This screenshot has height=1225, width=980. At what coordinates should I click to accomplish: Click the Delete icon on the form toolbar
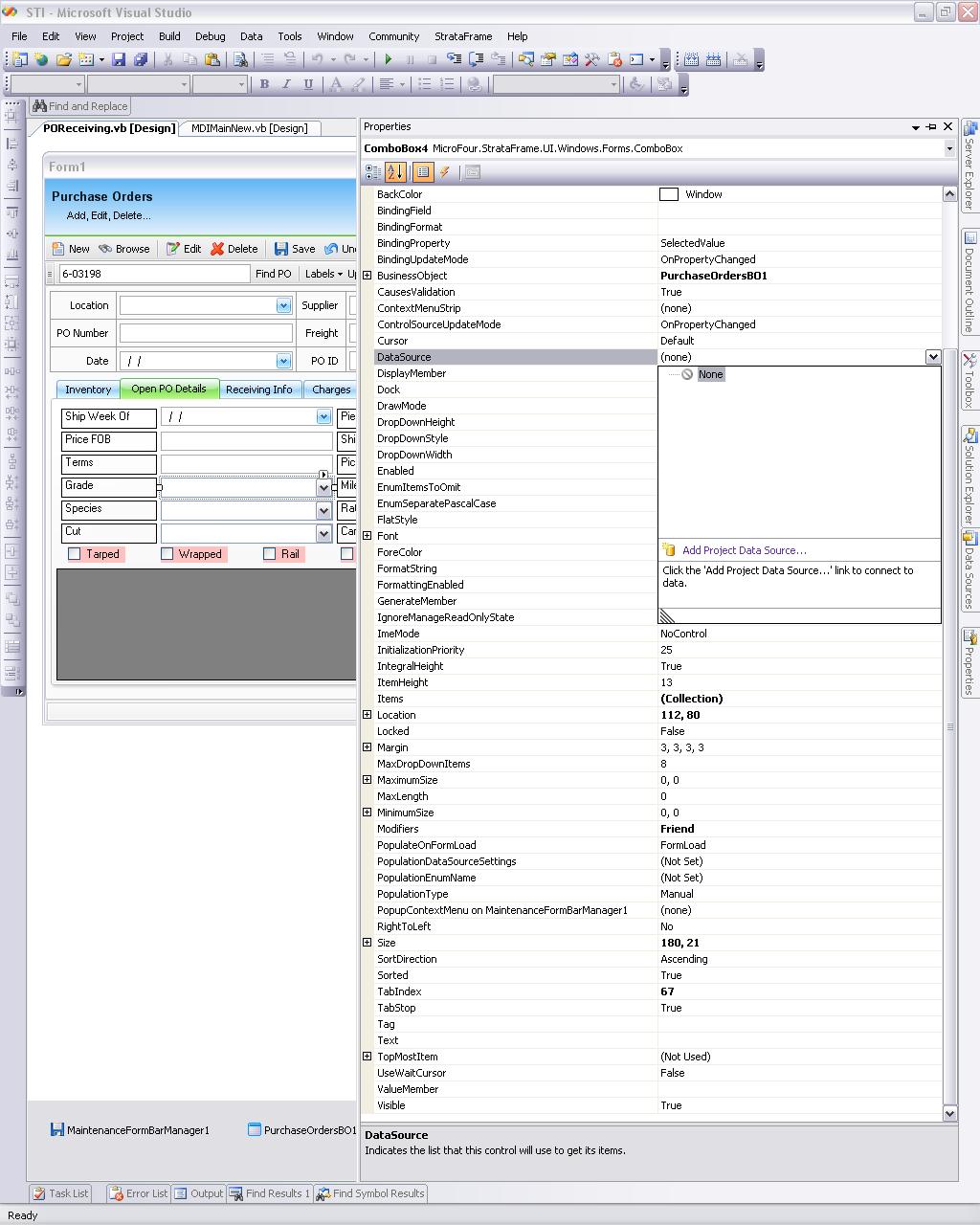[234, 249]
